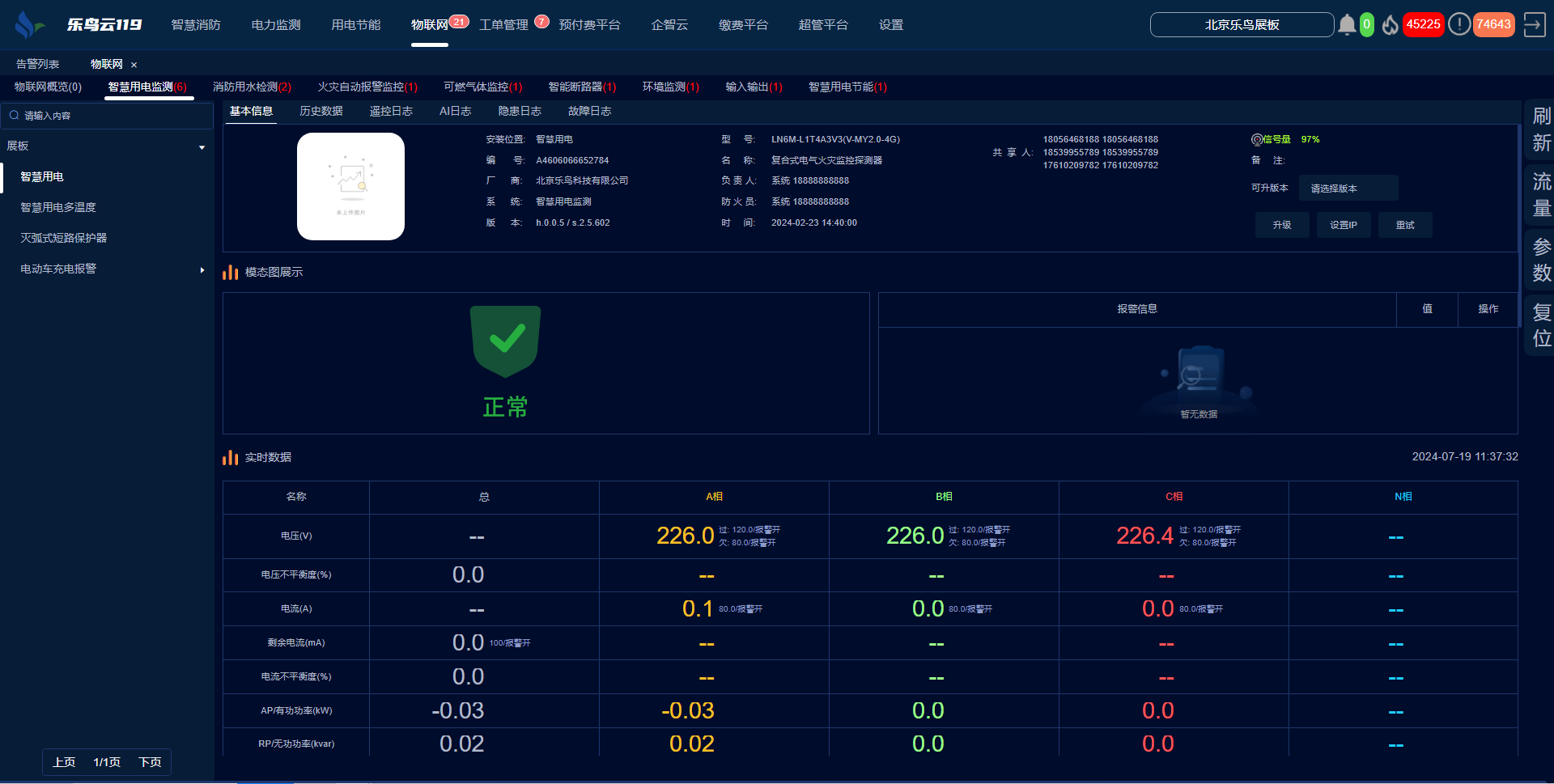Click the notification bell icon
Screen dimensions: 1554x784
point(1347,25)
